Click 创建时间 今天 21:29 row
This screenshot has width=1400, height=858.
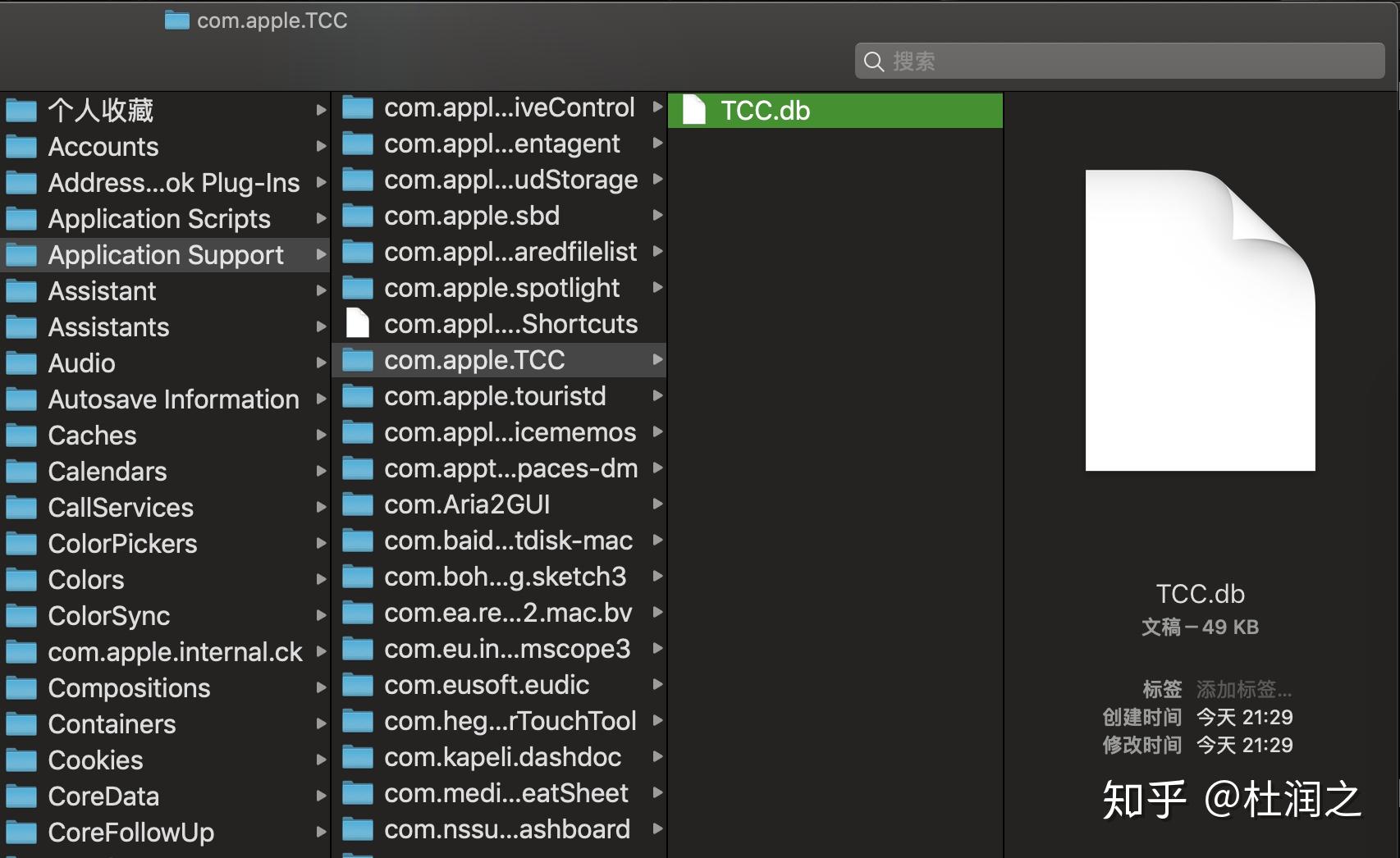point(1197,717)
